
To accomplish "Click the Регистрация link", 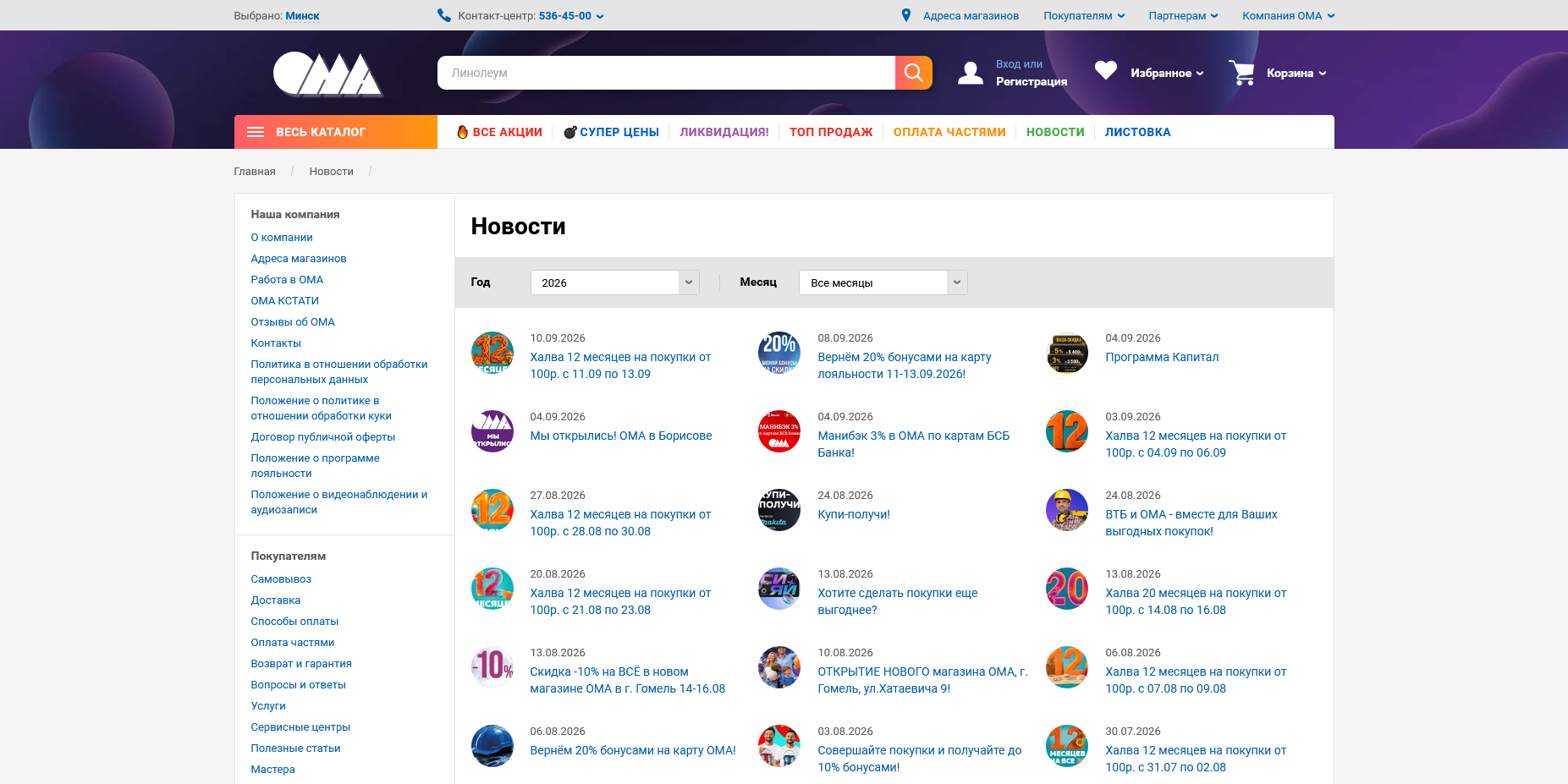I will (x=1031, y=81).
